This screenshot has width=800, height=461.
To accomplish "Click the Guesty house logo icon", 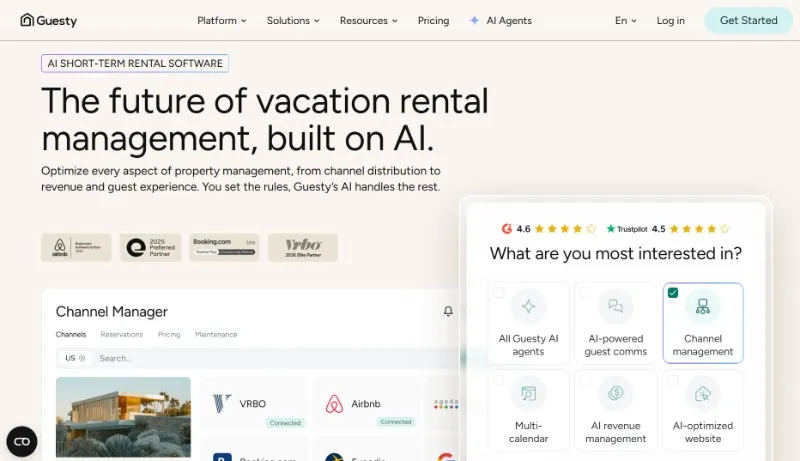I will 27,20.
